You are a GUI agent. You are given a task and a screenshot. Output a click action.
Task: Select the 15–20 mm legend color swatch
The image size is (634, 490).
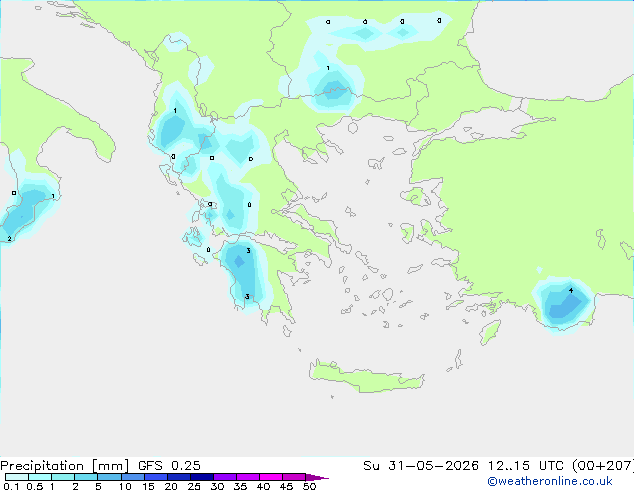click(155, 477)
